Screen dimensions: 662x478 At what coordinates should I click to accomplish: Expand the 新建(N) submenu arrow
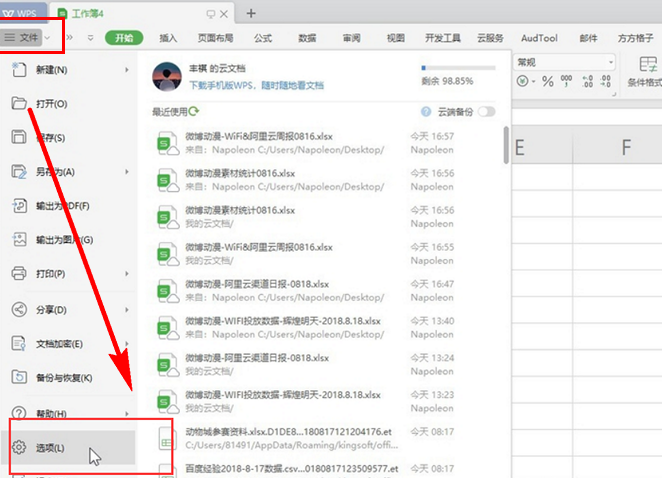point(126,70)
